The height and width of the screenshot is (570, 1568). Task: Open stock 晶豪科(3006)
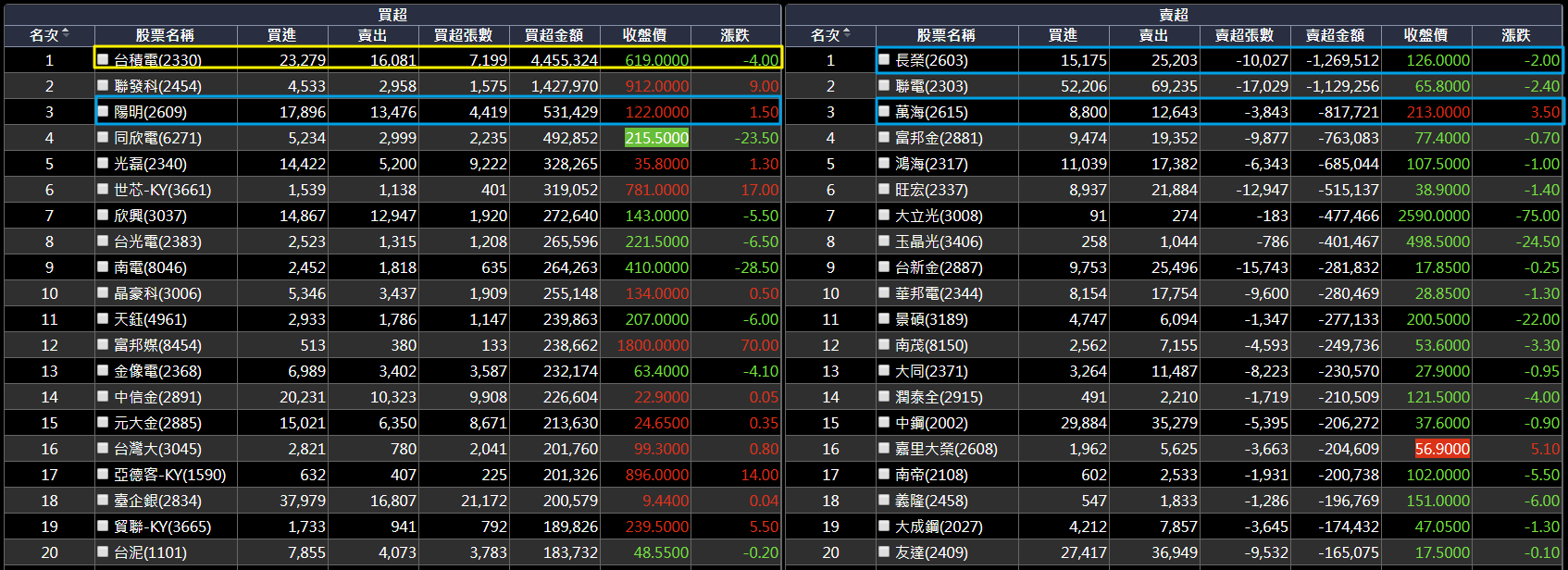(x=157, y=293)
